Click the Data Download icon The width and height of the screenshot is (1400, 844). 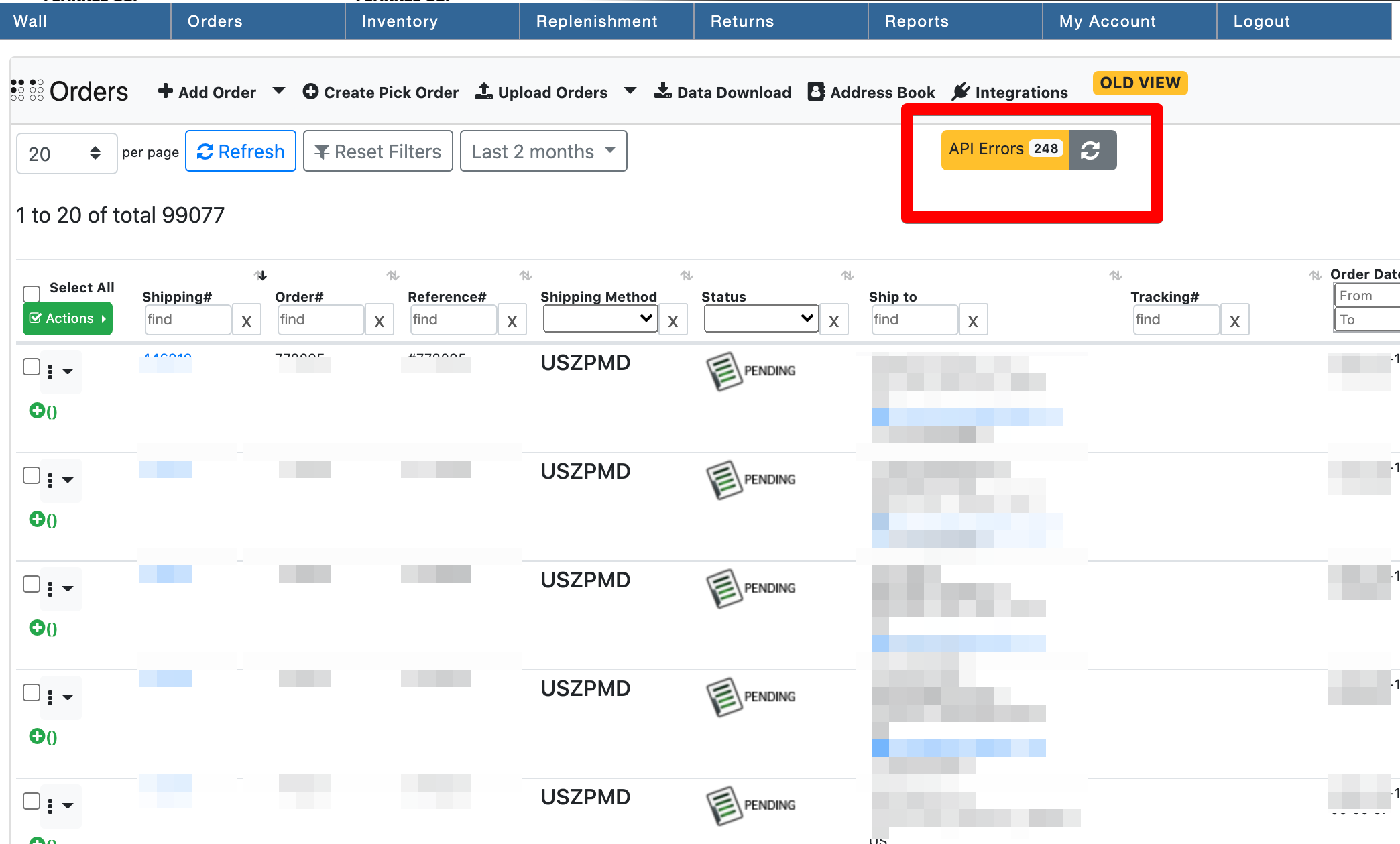click(x=662, y=91)
